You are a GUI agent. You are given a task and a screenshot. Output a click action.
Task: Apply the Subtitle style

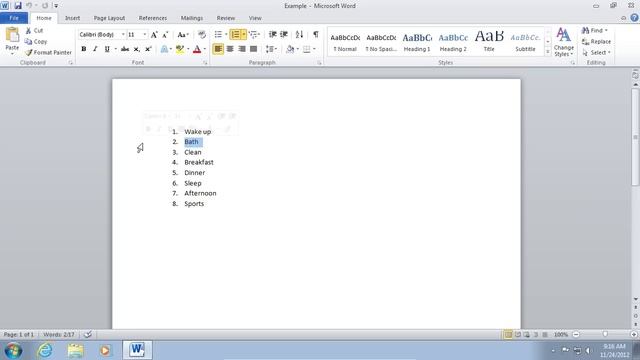click(x=525, y=42)
